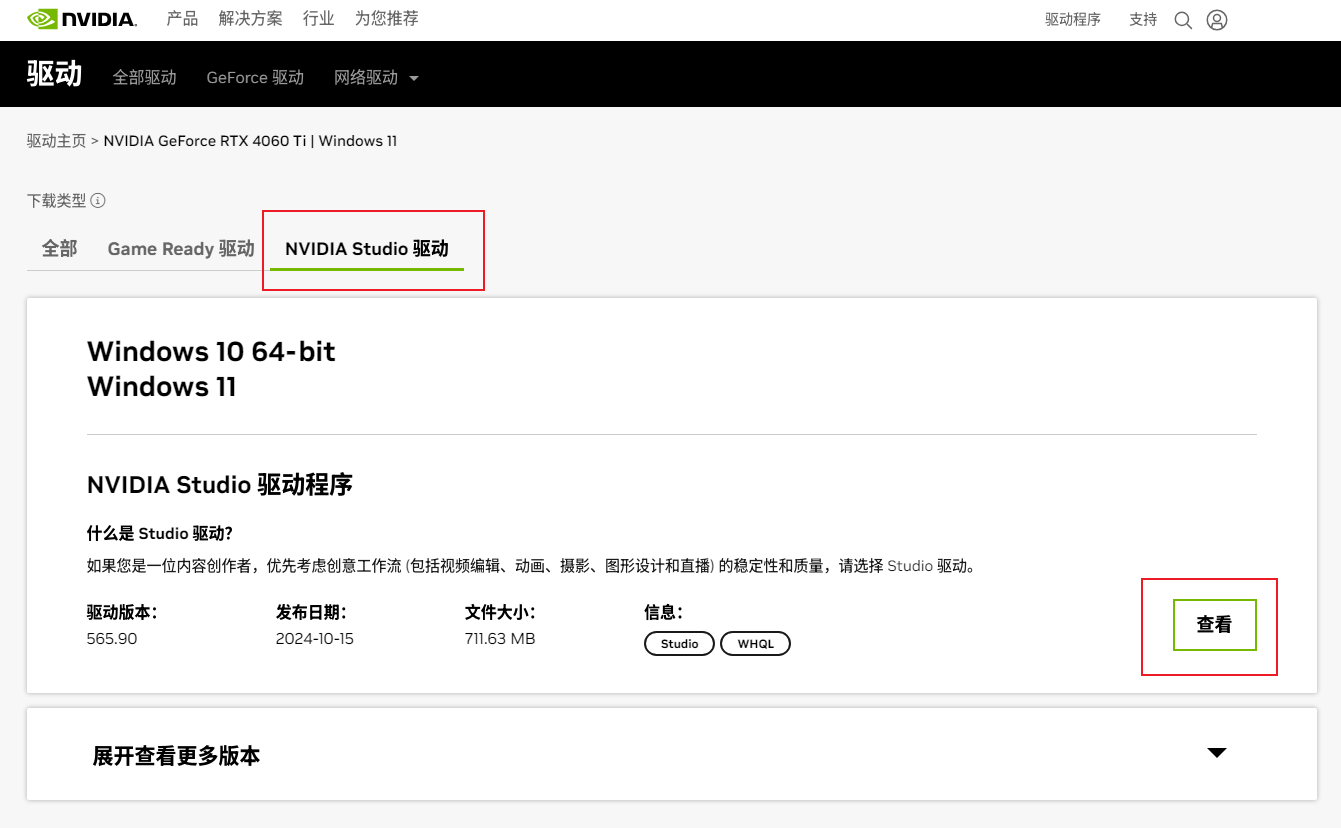This screenshot has height=828, width=1341.
Task: Click the 查看 button
Action: tap(1214, 625)
